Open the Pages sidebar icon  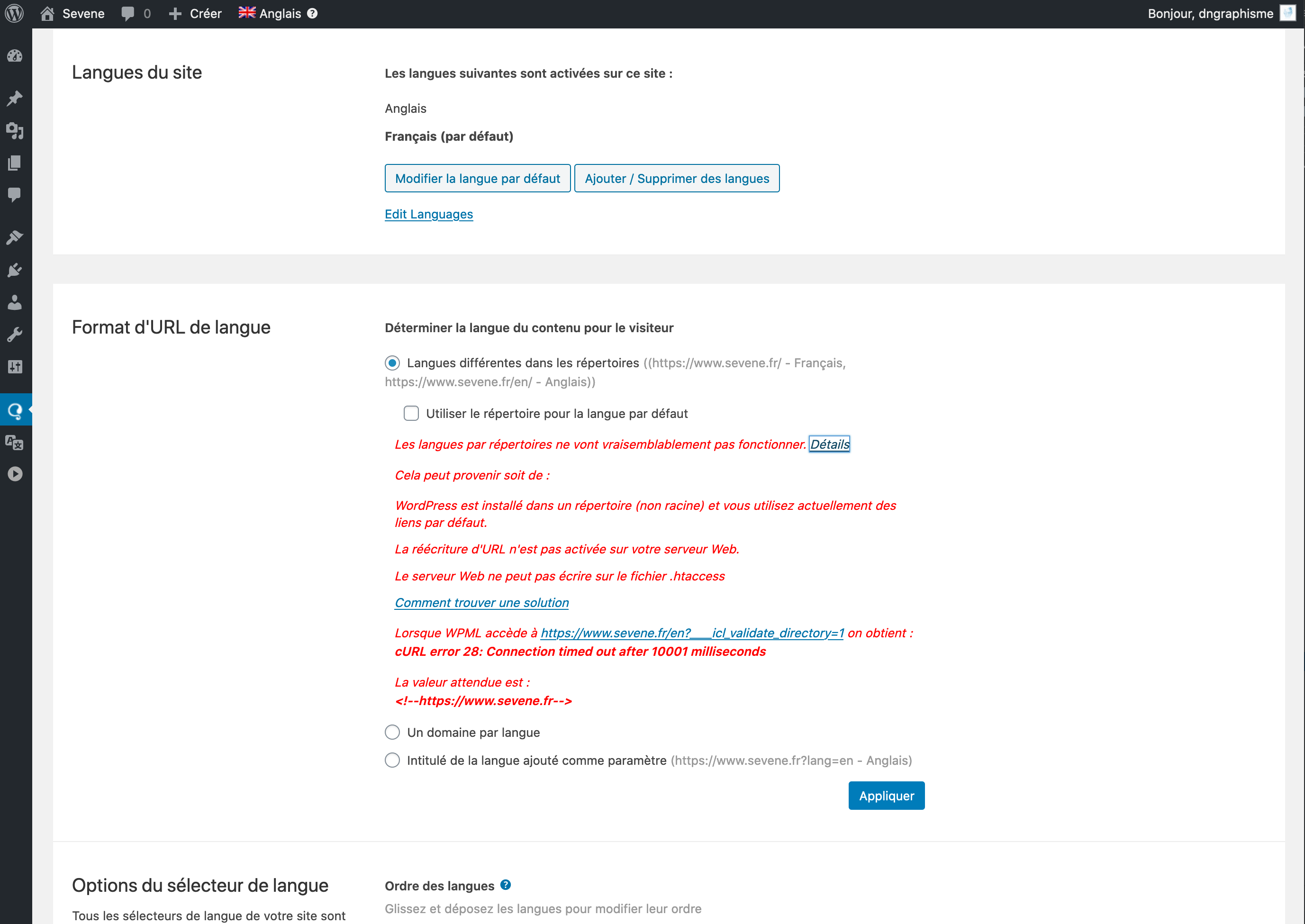[x=15, y=163]
